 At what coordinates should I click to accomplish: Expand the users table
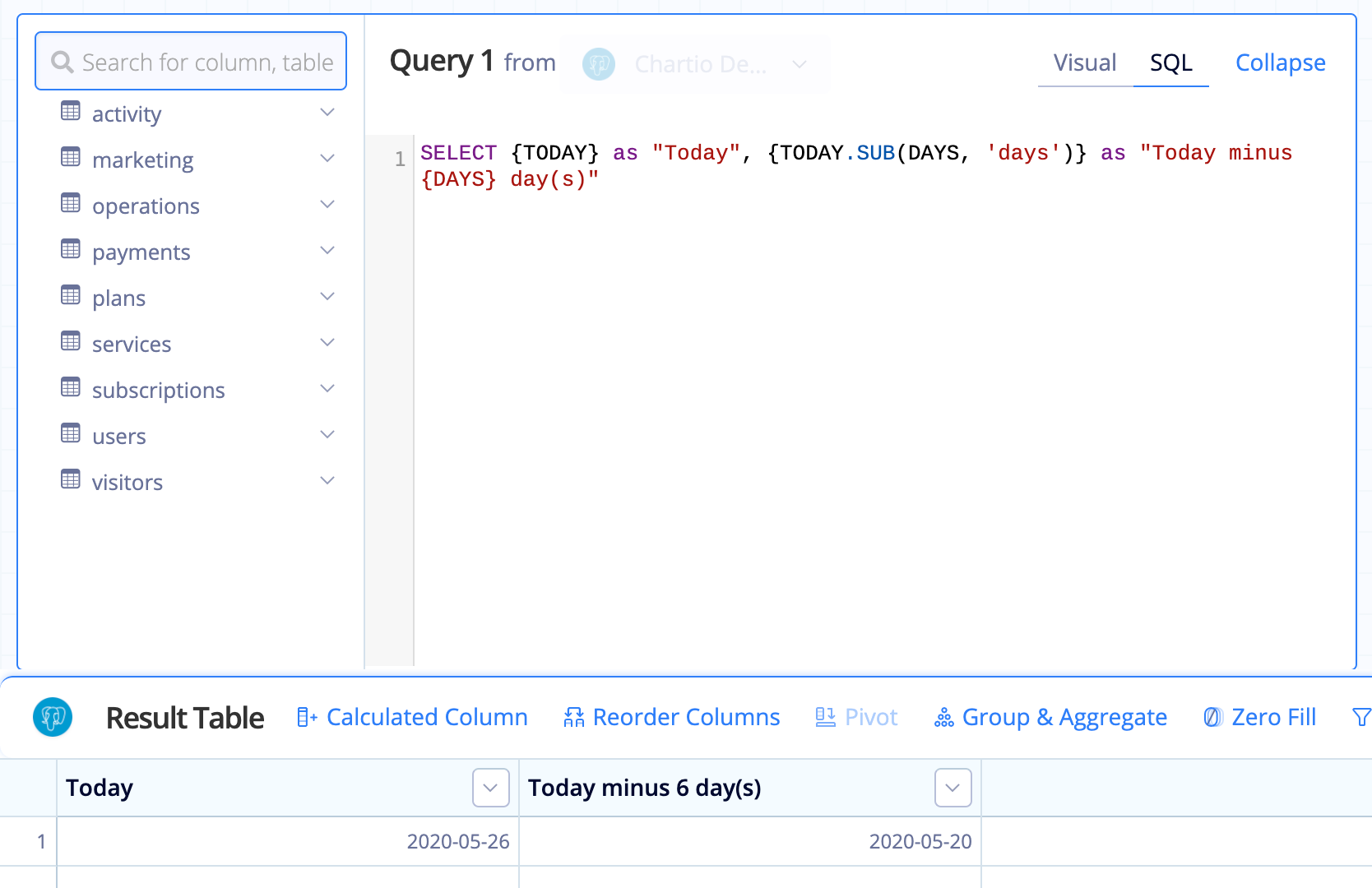(x=327, y=435)
